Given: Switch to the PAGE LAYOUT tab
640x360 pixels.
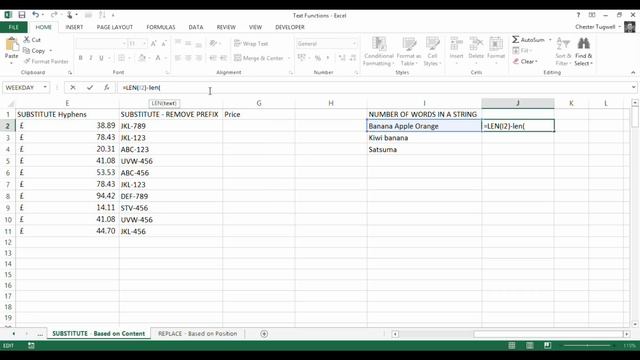Looking at the screenshot, I should click(115, 27).
